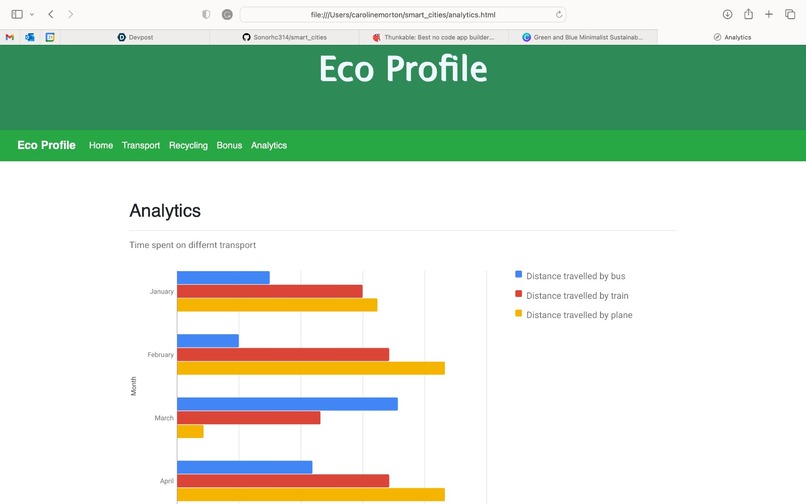806x504 pixels.
Task: Open the Analytics nav link
Action: pos(269,146)
